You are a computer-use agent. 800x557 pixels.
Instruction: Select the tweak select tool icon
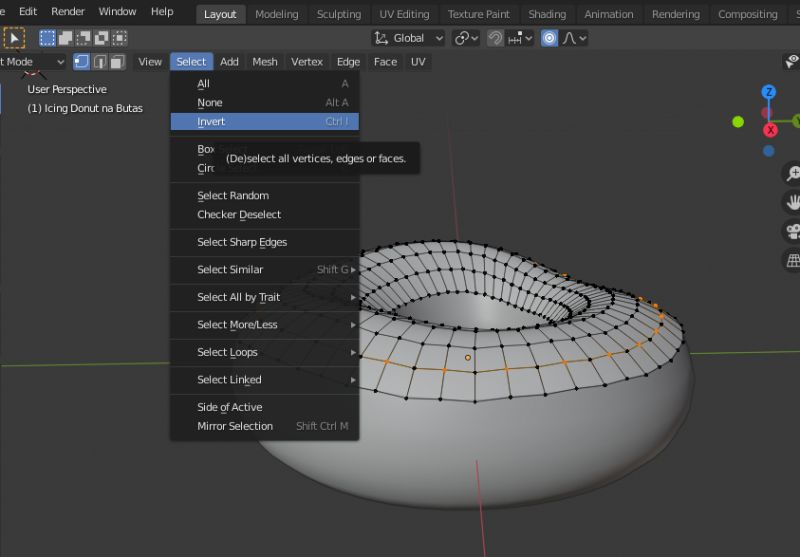(x=14, y=38)
